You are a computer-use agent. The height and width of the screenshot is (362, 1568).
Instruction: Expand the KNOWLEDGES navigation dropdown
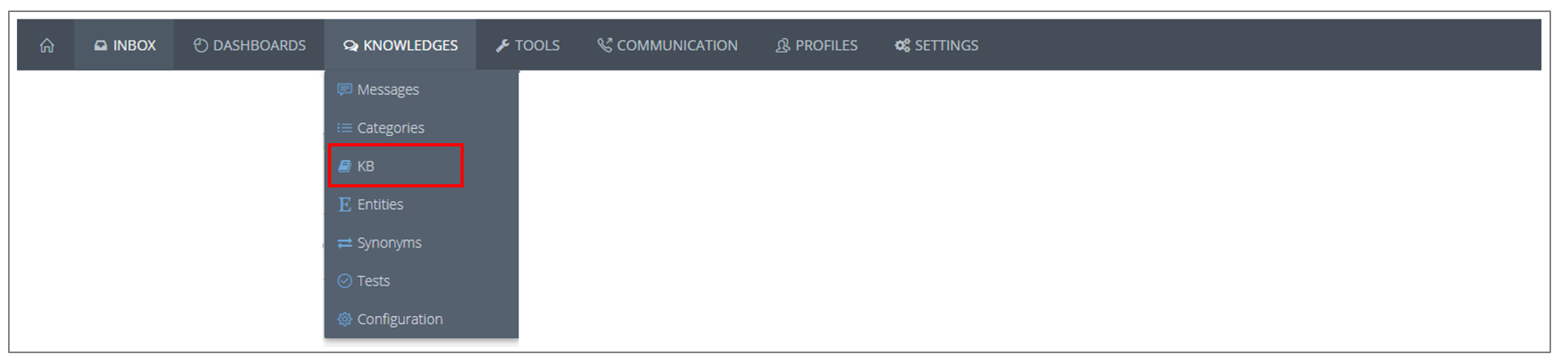(400, 45)
